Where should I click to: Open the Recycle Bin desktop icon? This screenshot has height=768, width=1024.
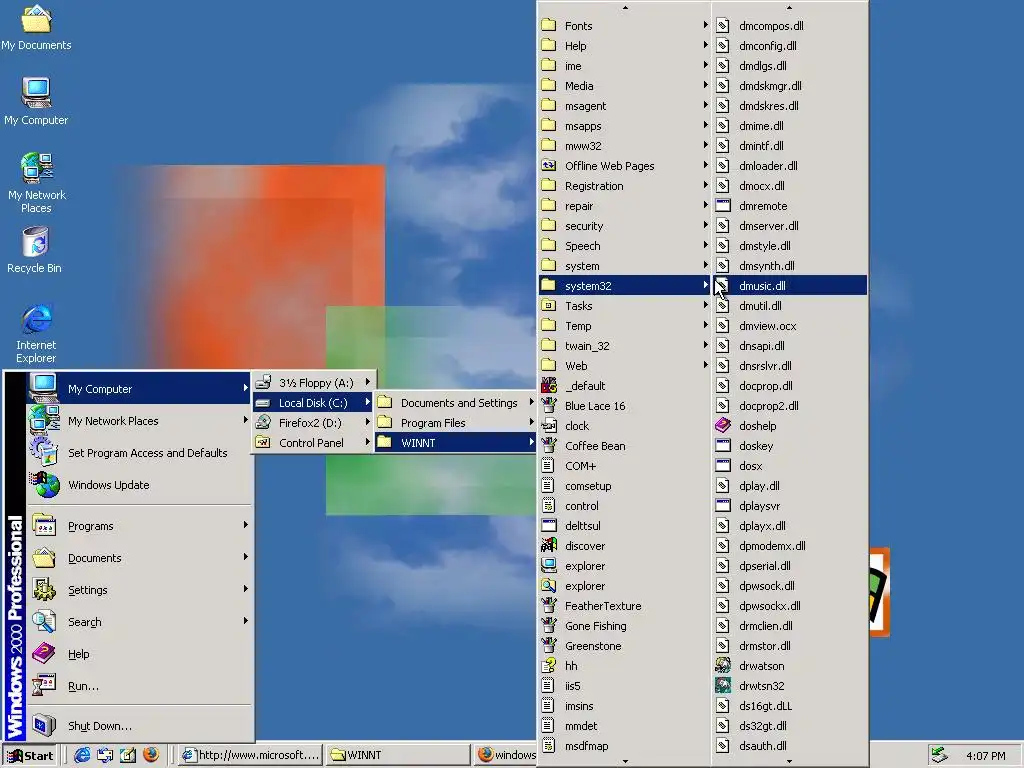pos(35,250)
